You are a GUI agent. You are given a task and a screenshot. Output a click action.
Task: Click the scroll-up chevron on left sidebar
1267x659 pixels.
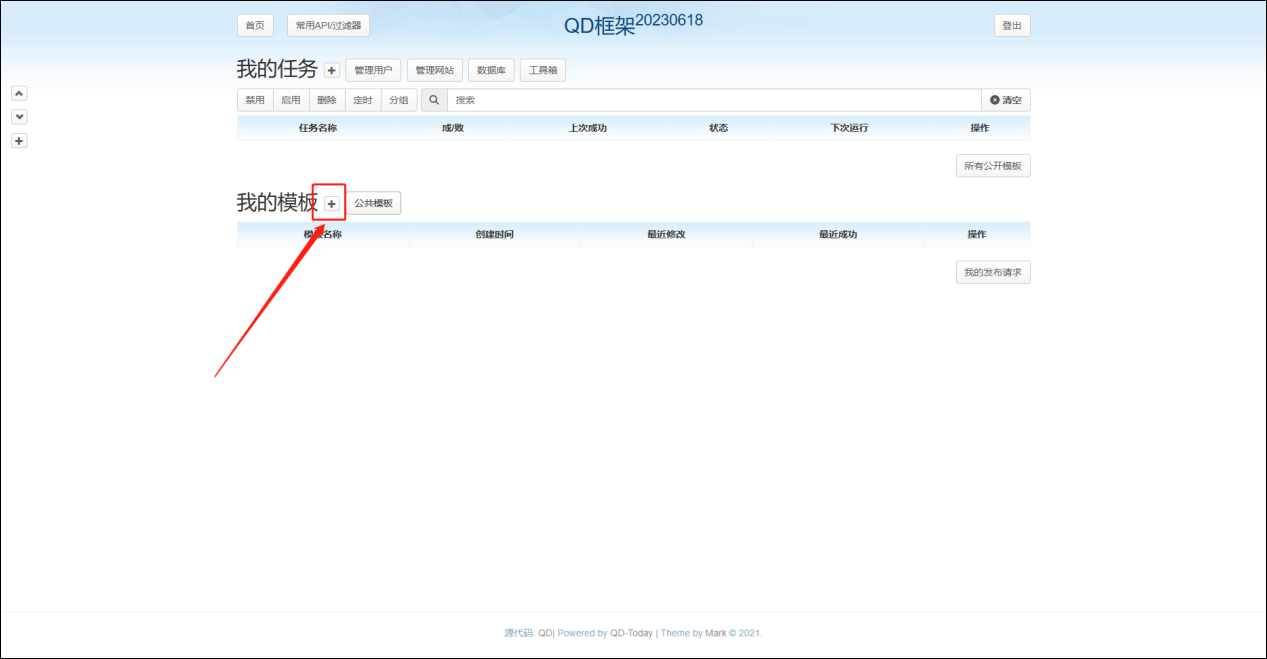tap(19, 93)
